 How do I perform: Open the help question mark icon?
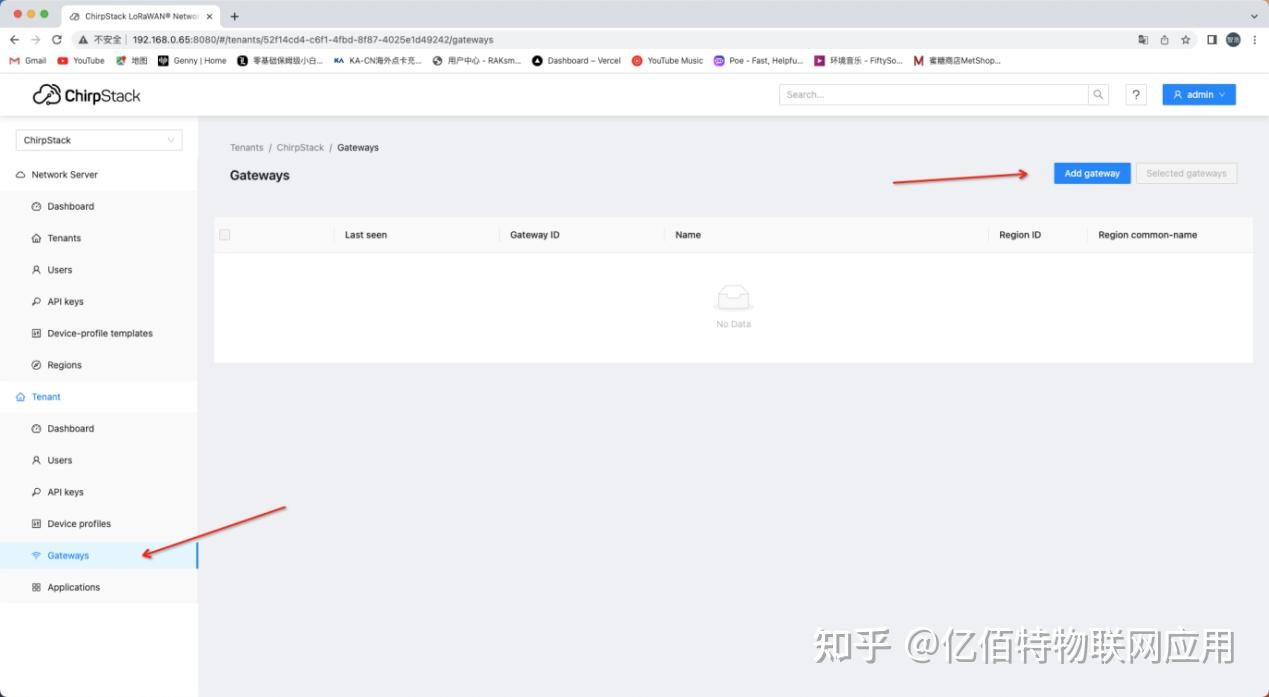pyautogui.click(x=1135, y=94)
